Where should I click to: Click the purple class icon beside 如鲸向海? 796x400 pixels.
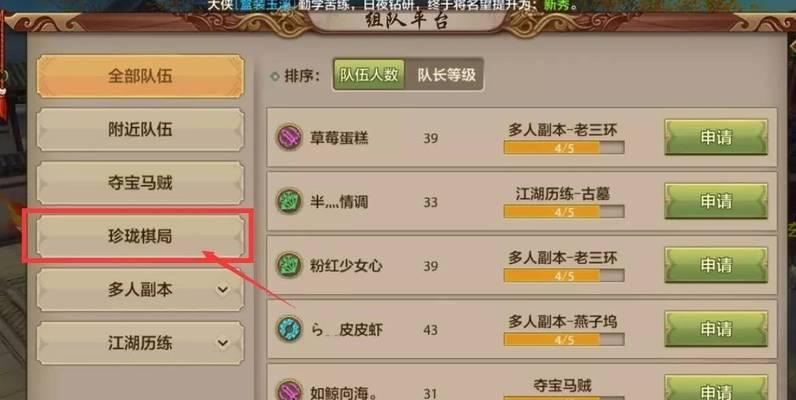[x=289, y=391]
